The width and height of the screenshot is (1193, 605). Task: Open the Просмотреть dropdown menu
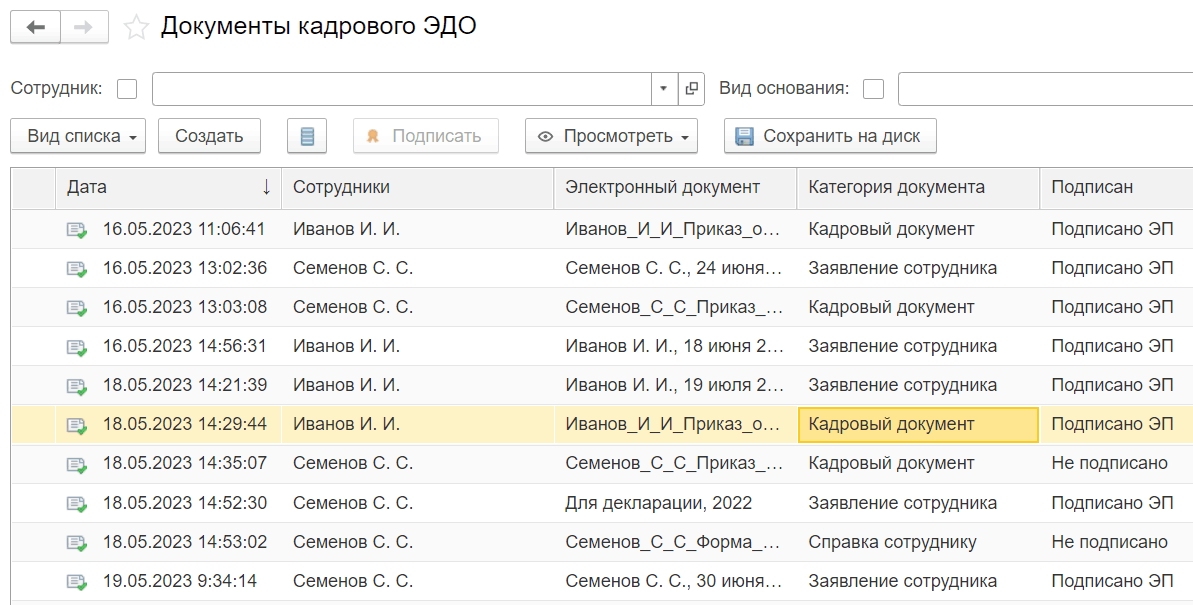pyautogui.click(x=611, y=136)
